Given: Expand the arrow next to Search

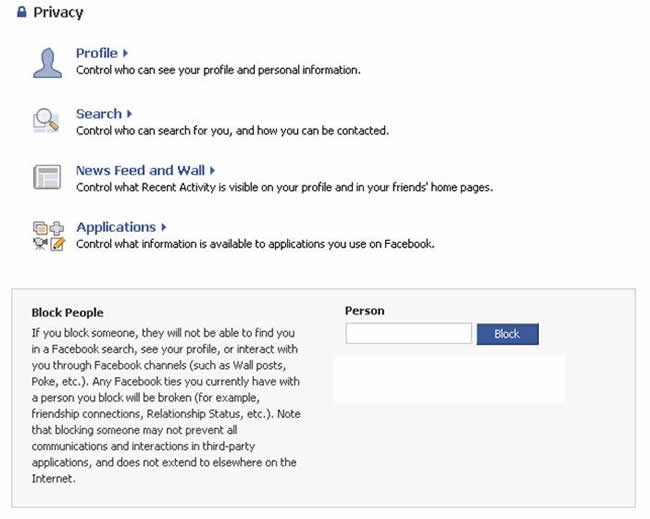Looking at the screenshot, I should [x=129, y=114].
